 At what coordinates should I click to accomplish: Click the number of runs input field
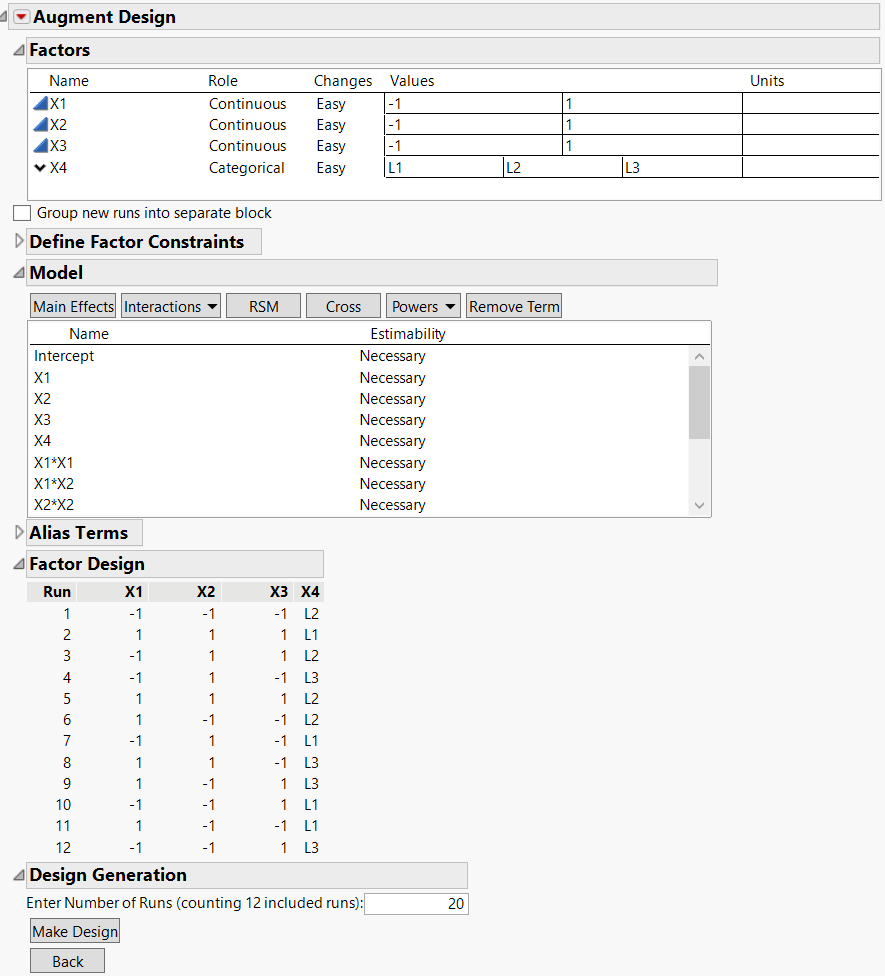[416, 904]
